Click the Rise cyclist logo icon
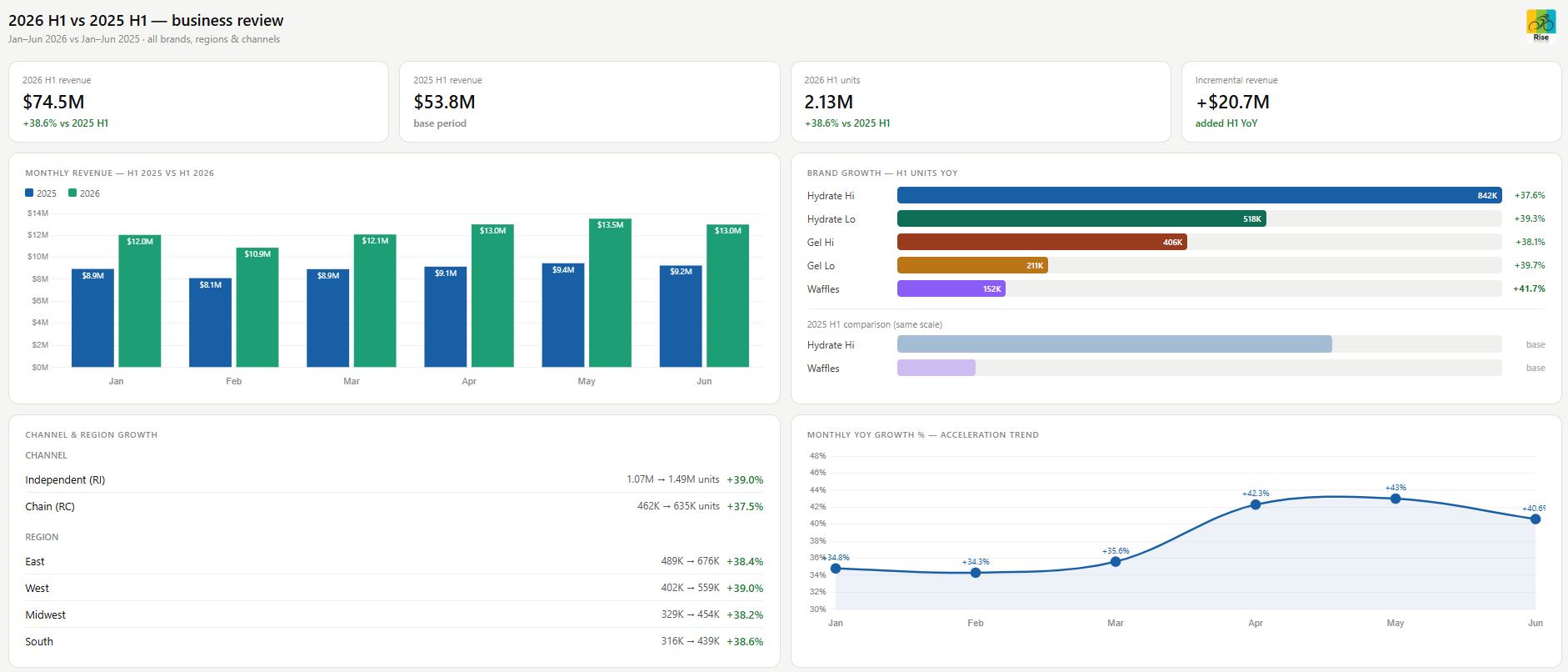 pyautogui.click(x=1541, y=25)
